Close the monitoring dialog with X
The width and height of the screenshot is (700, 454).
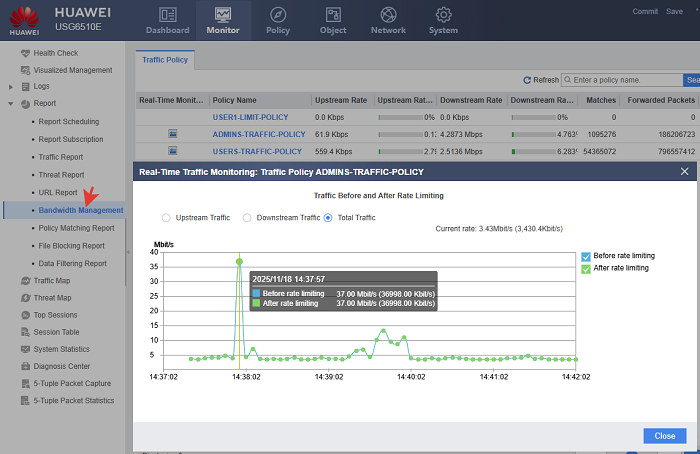pyautogui.click(x=685, y=172)
